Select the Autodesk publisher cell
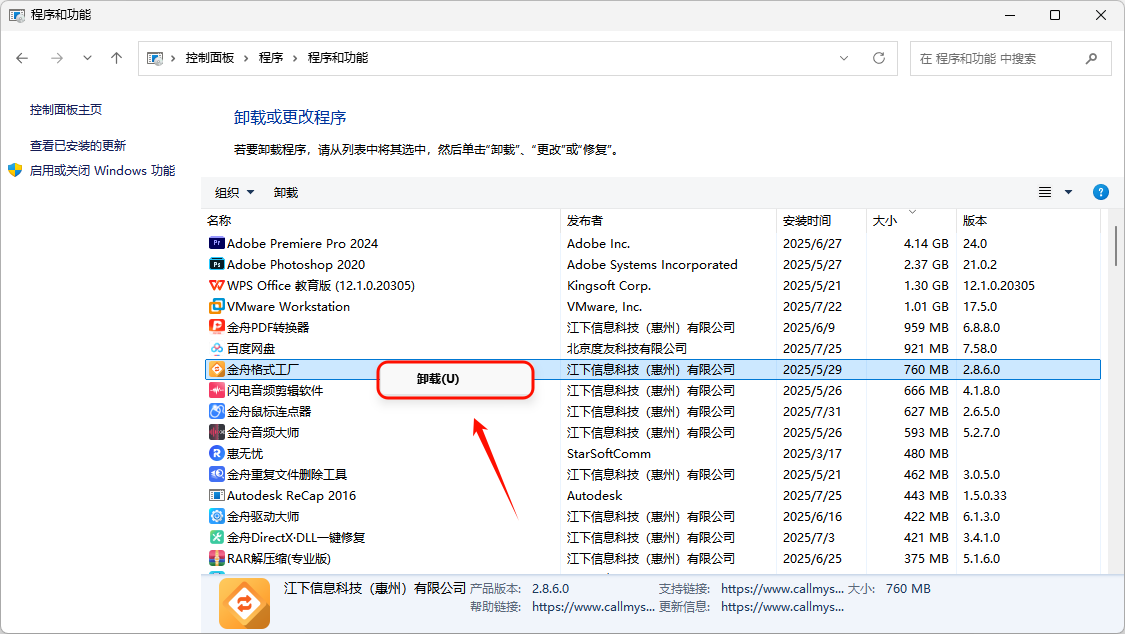 click(595, 495)
